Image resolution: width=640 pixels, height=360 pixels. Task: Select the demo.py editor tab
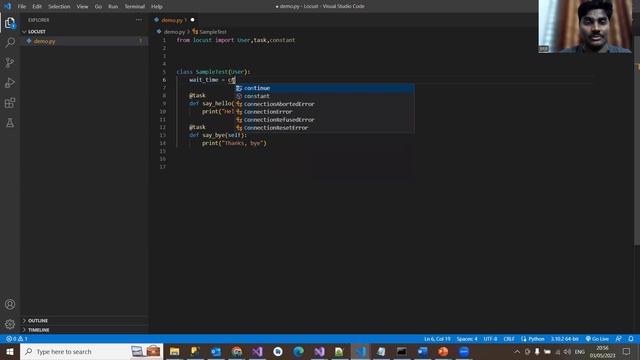(174, 20)
